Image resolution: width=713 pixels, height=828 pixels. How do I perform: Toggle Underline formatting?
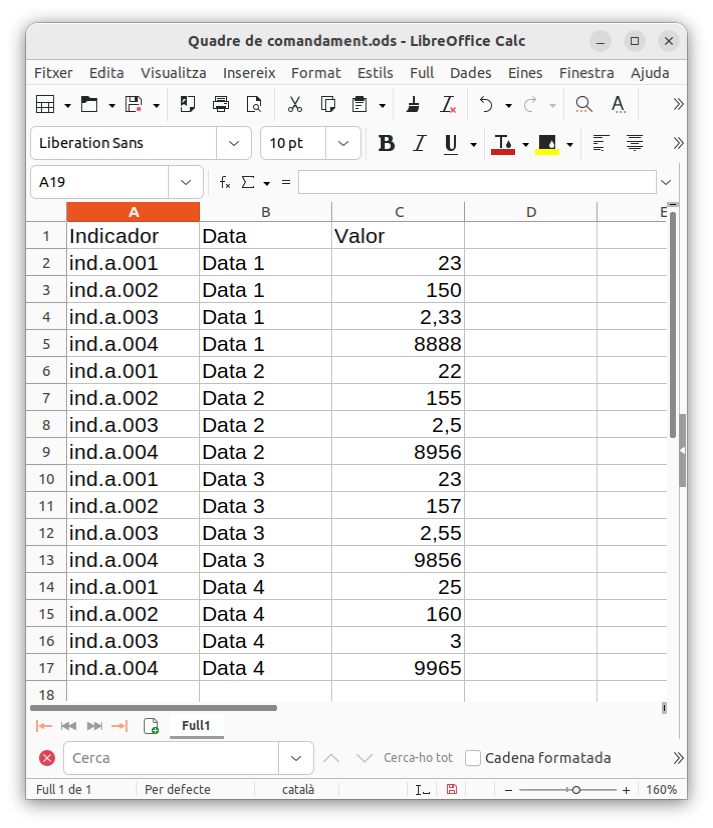tap(451, 143)
